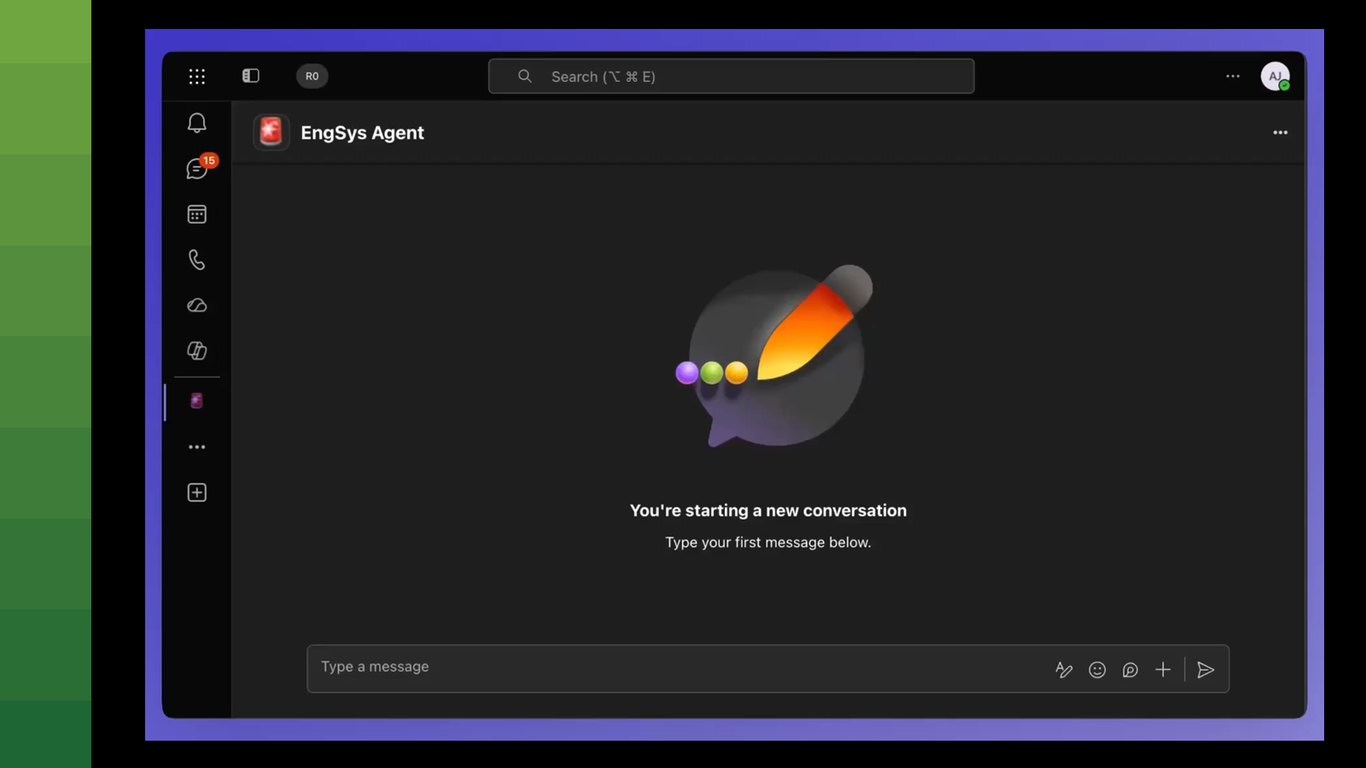Image resolution: width=1366 pixels, height=768 pixels.
Task: Open message formatting pen icon
Action: click(x=1064, y=670)
